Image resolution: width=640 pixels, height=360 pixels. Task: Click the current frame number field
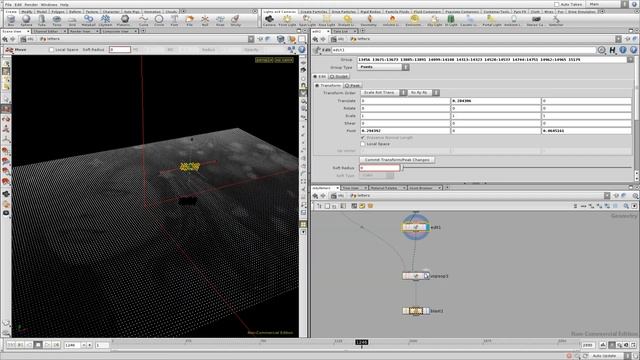coord(72,345)
